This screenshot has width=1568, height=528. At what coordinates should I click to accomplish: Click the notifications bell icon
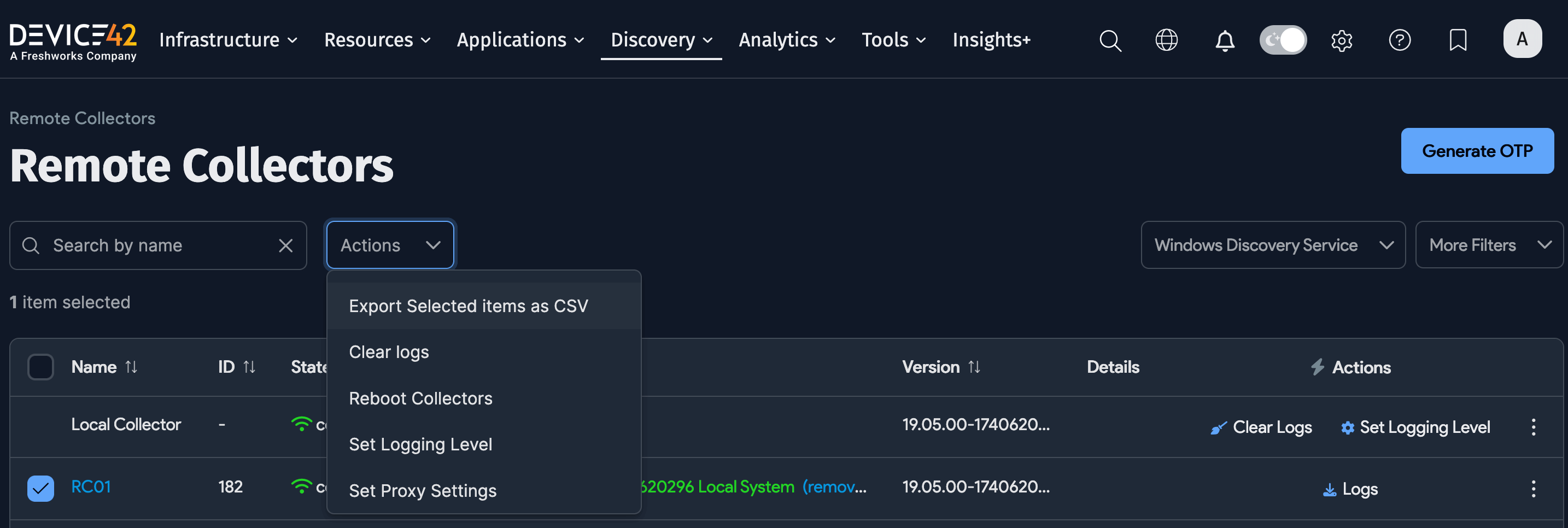coord(1224,40)
